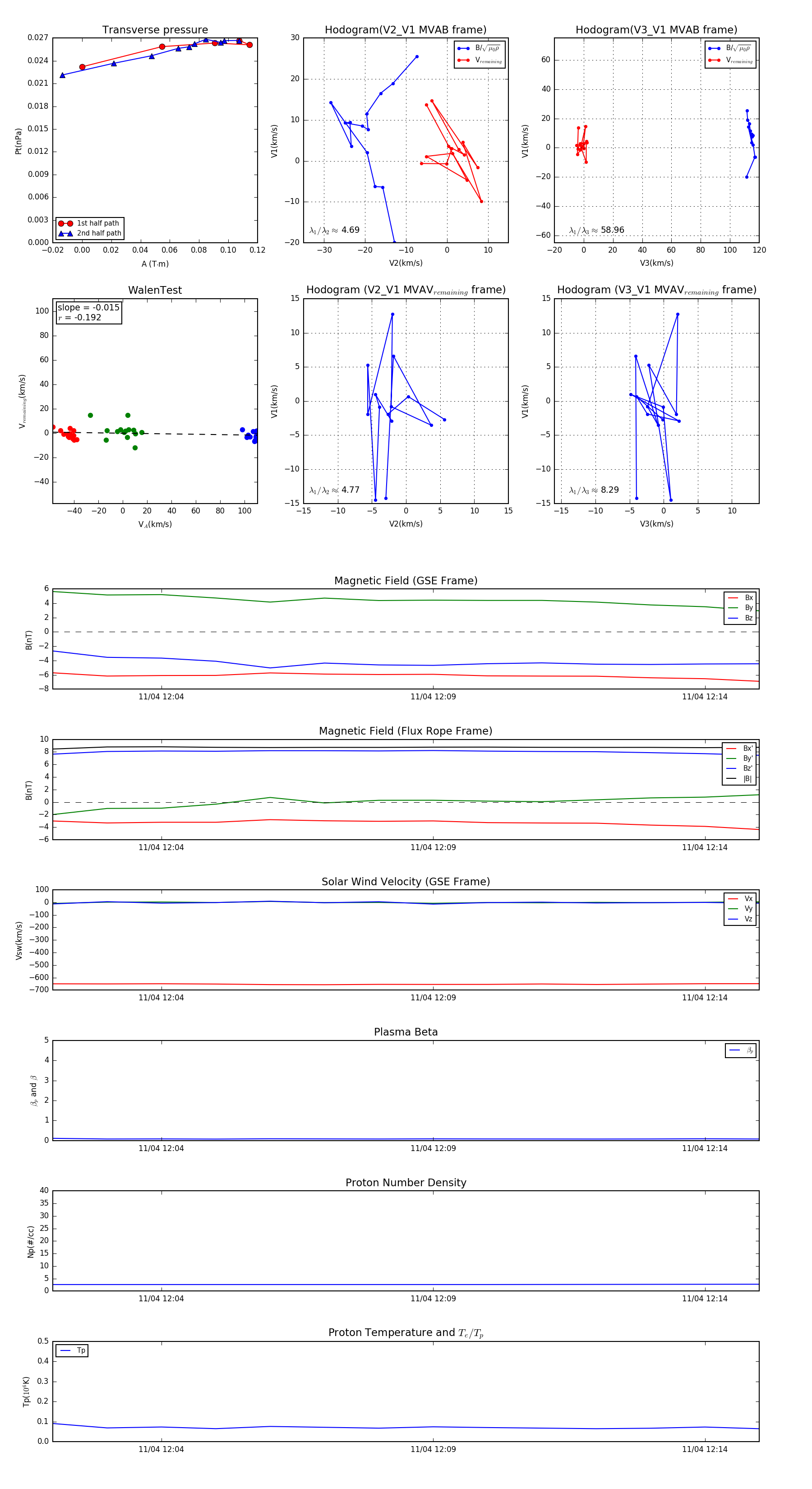Screen dimensions: 812x1489
Task: Click '11/04 12:04' tick under the GSE magnetic field plot
Action: [x=161, y=697]
